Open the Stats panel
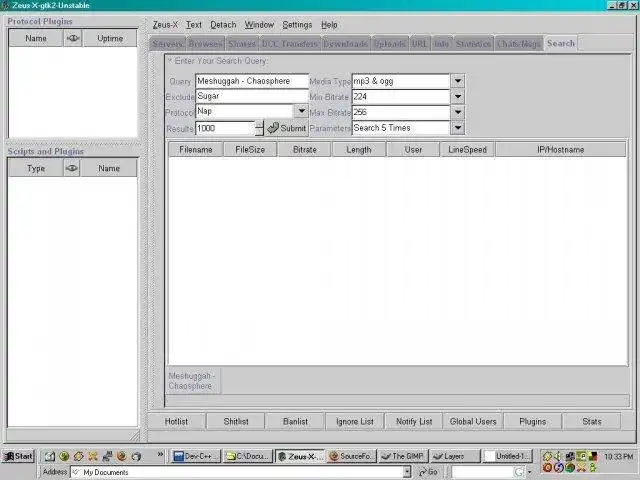 [592, 421]
